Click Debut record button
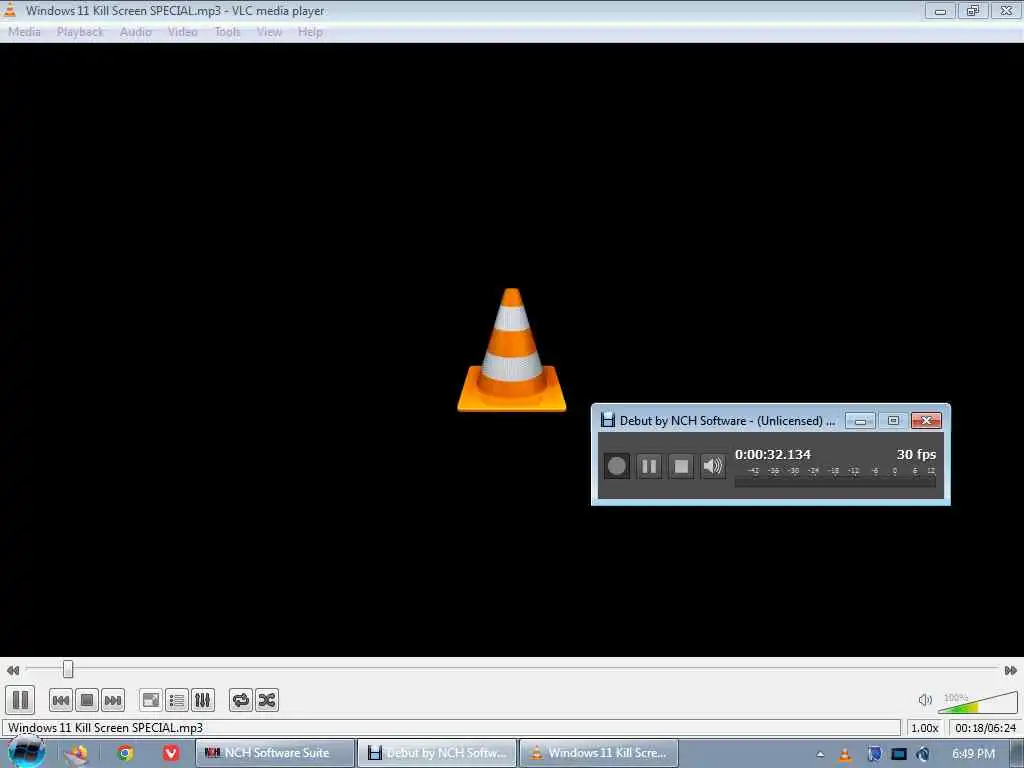 (x=616, y=466)
